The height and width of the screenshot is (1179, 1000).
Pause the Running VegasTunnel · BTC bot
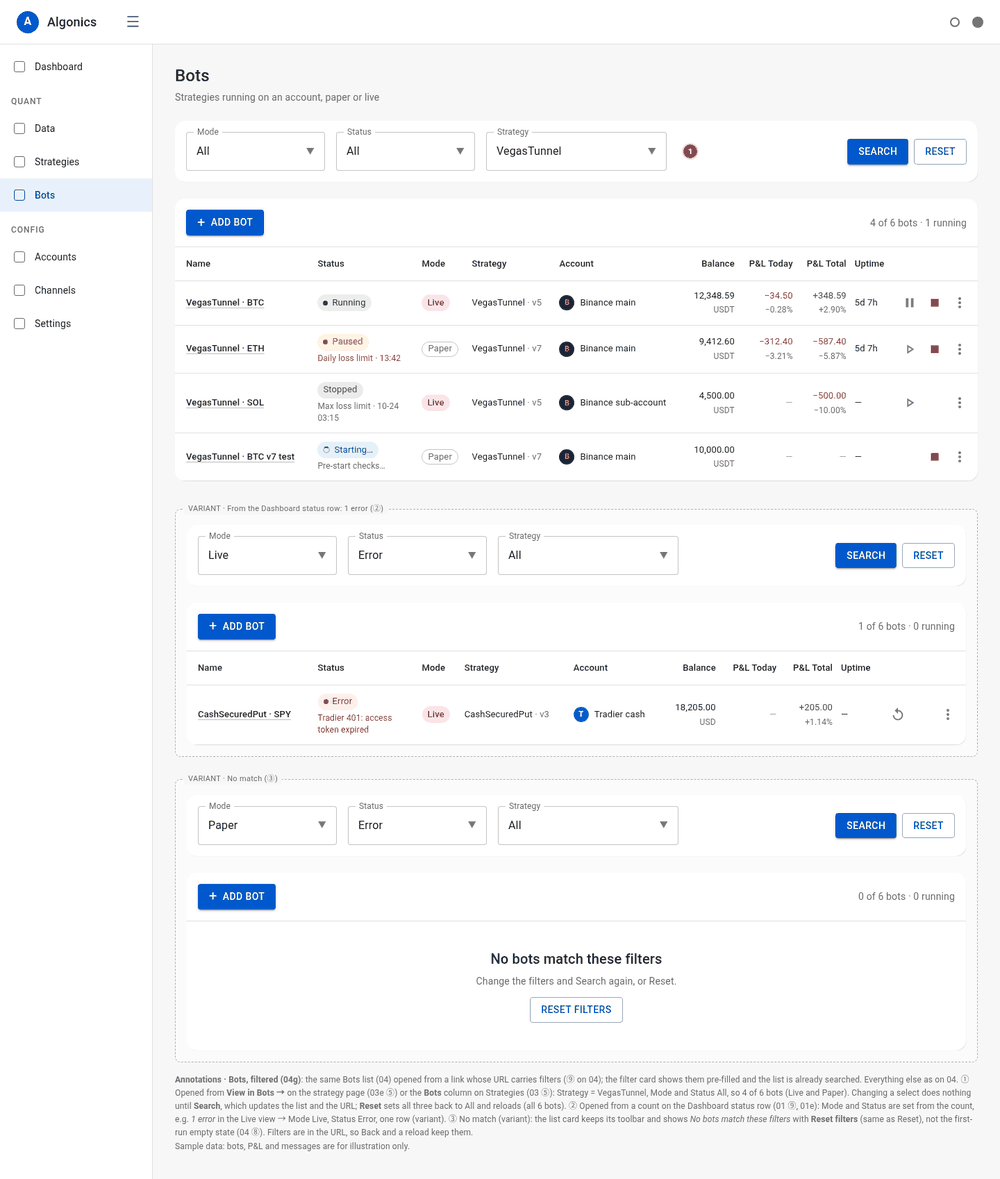tap(910, 303)
